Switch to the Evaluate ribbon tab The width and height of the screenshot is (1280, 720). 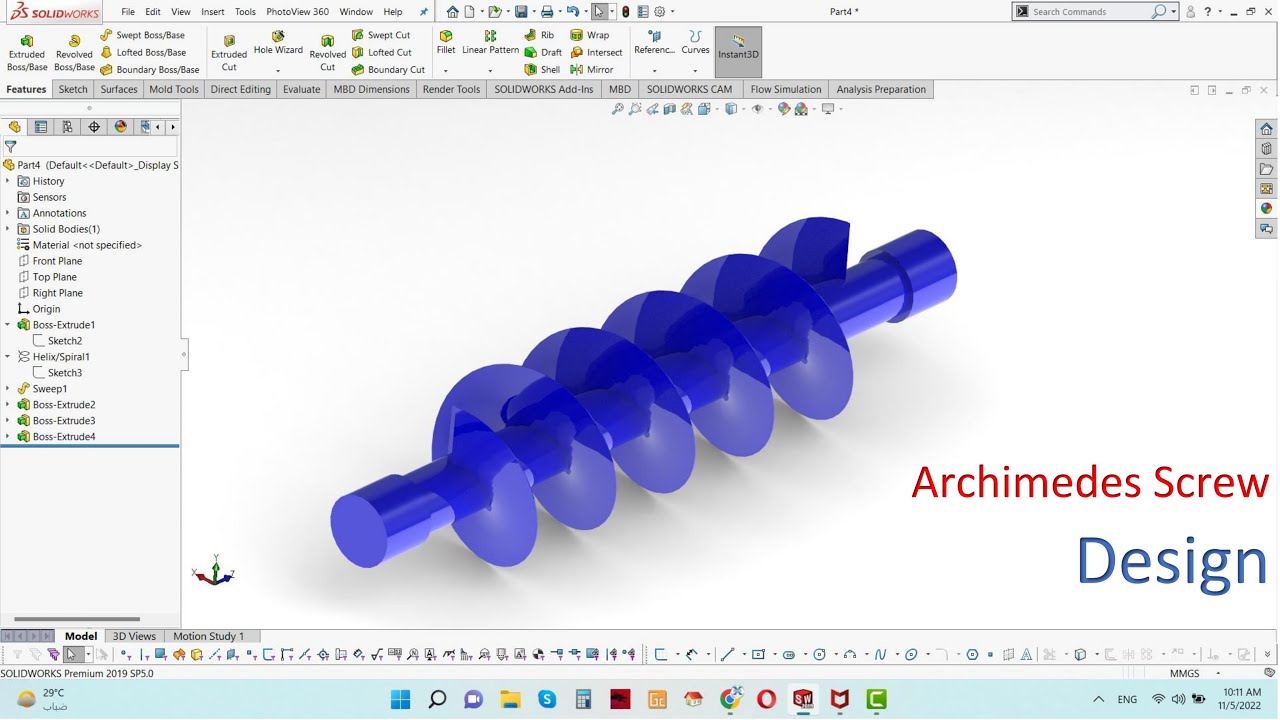coord(301,89)
